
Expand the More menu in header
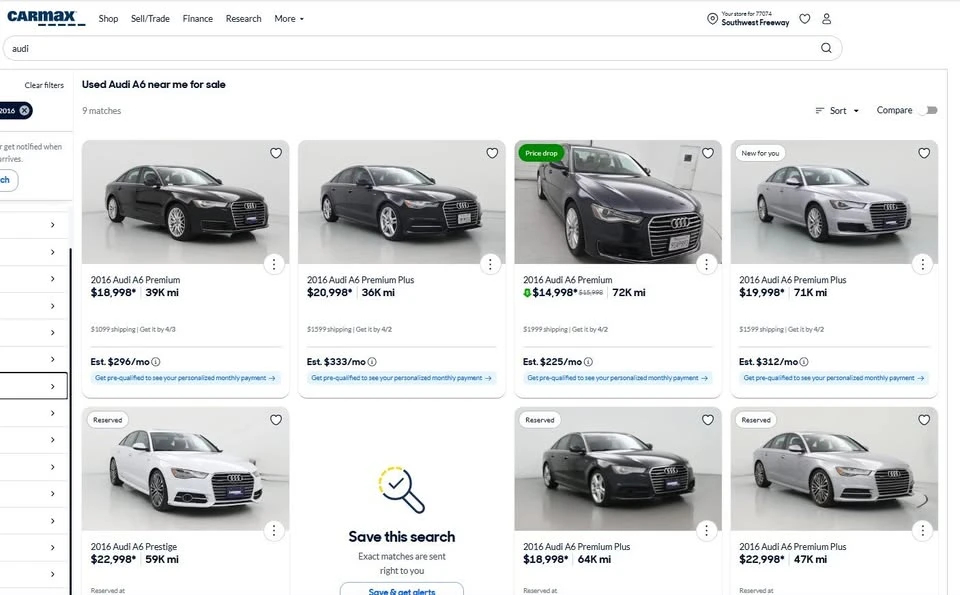click(289, 19)
